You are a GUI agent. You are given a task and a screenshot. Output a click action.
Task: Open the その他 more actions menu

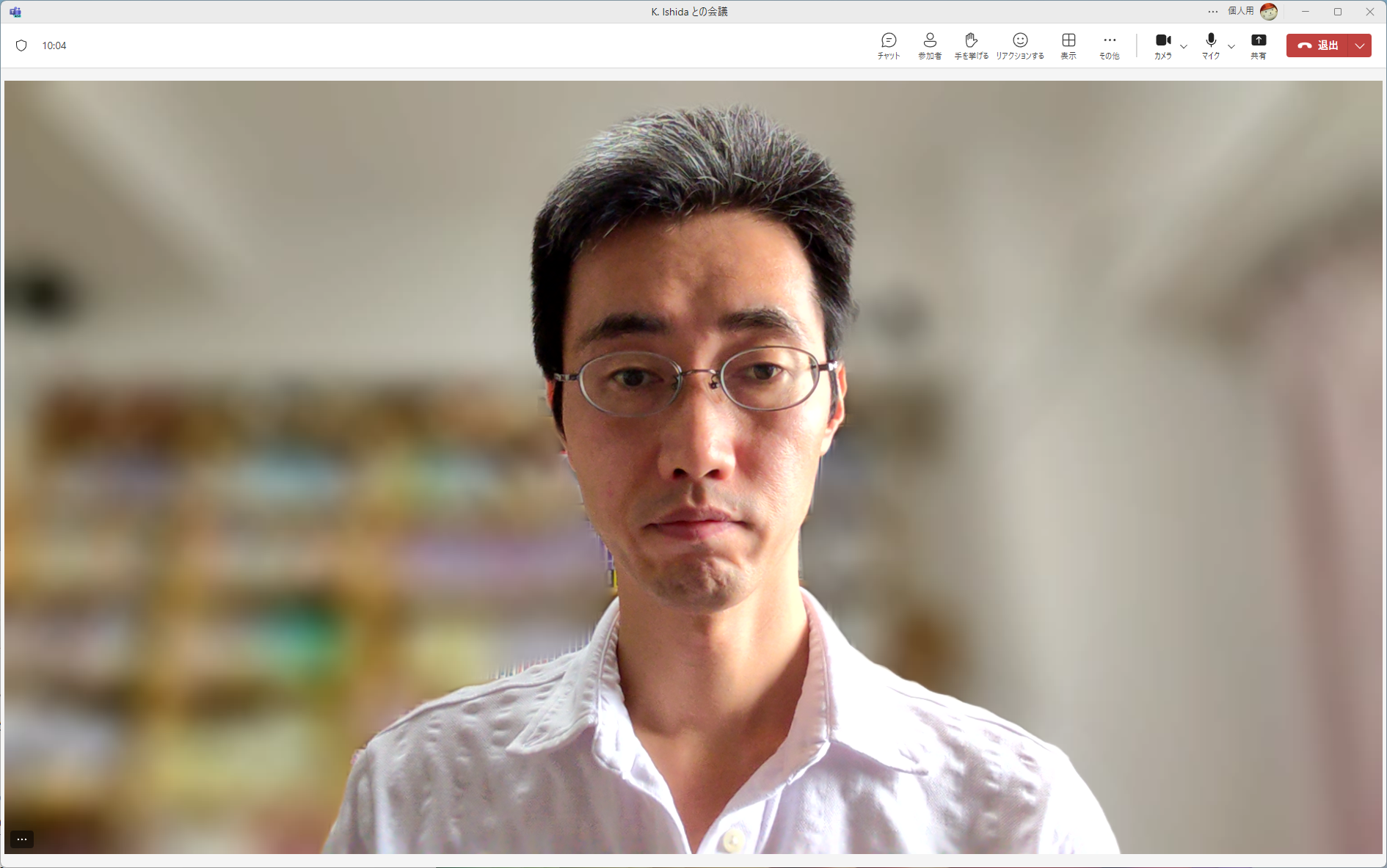point(1109,45)
